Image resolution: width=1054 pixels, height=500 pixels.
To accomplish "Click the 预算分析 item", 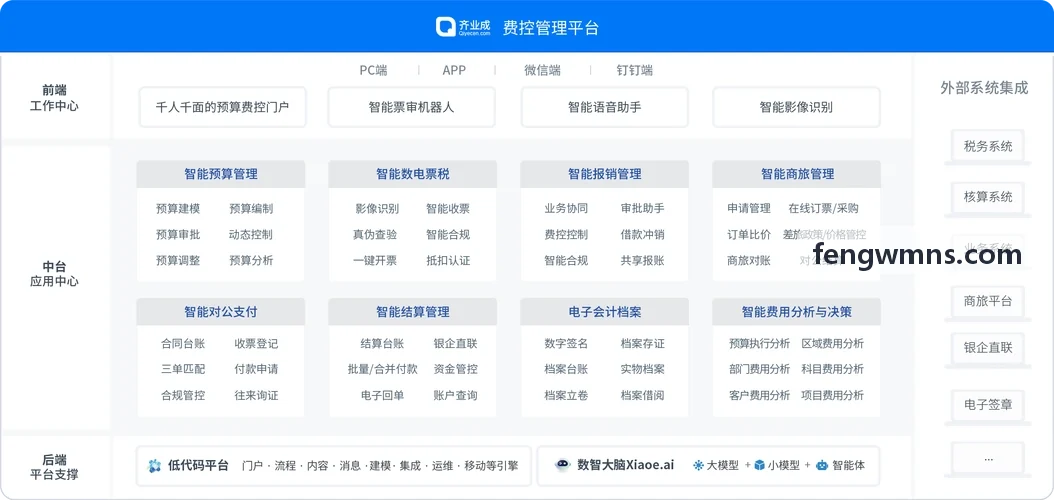I will click(251, 260).
